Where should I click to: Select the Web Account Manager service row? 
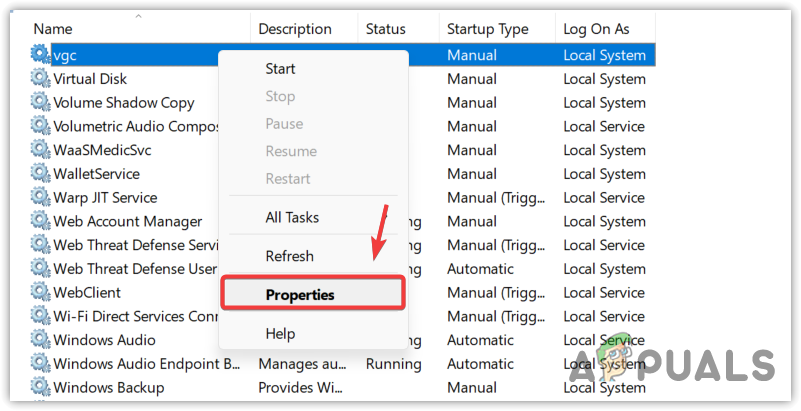click(x=127, y=221)
